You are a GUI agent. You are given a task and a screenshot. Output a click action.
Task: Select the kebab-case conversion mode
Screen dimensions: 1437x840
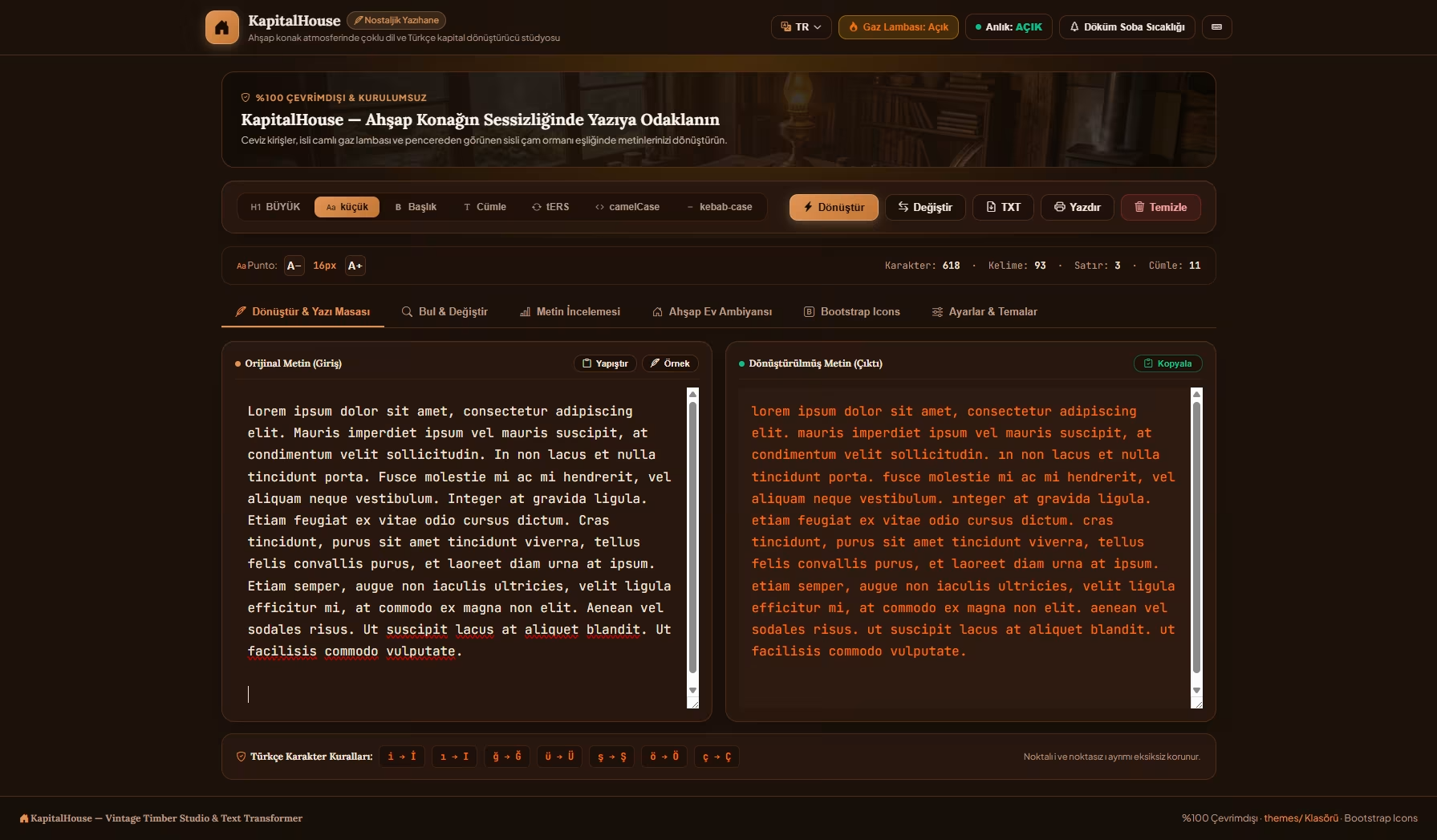(720, 207)
